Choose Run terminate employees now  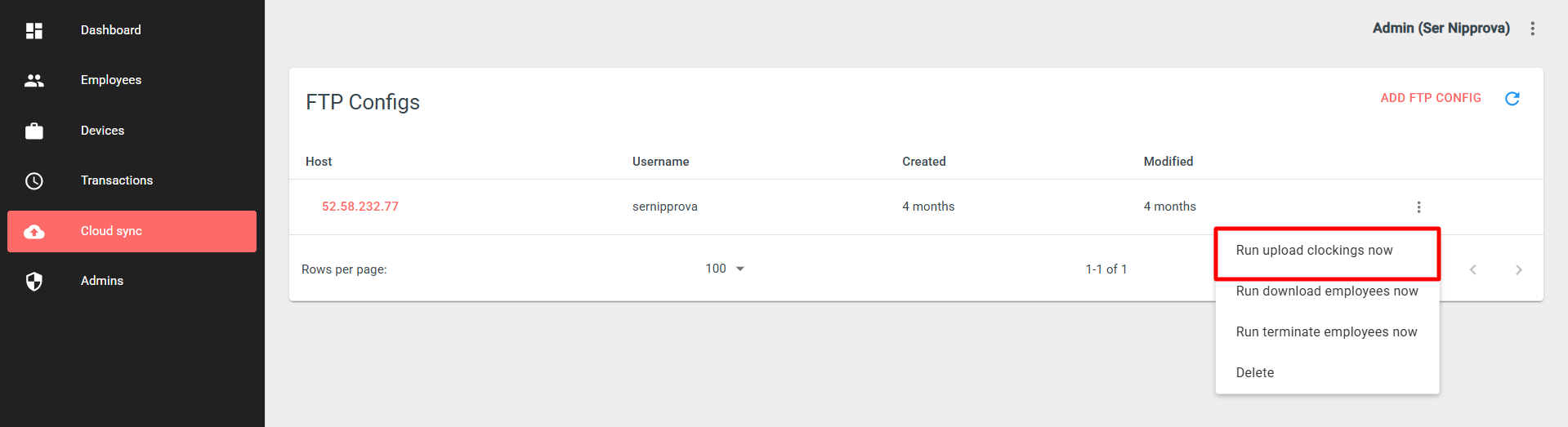[1327, 332]
